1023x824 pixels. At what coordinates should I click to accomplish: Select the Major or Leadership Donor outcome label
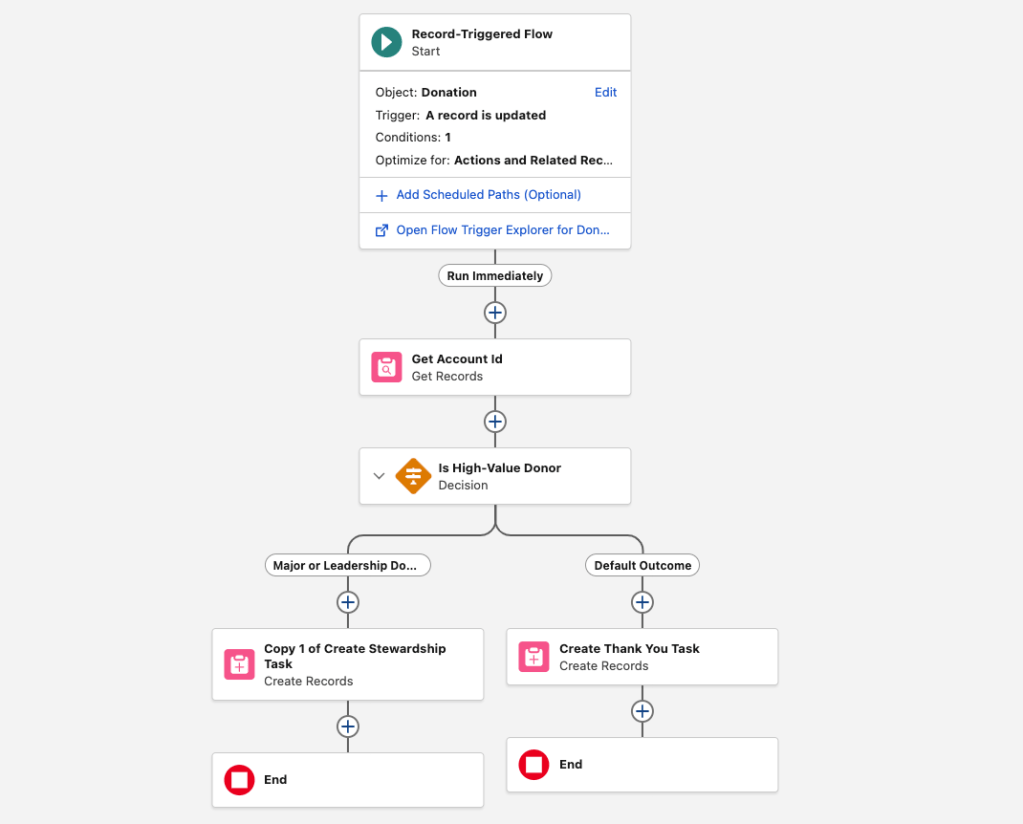348,566
